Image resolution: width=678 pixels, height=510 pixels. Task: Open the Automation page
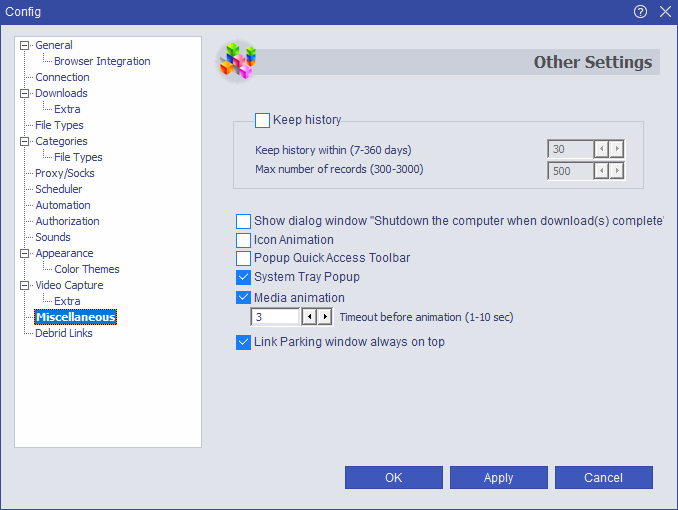tap(63, 205)
